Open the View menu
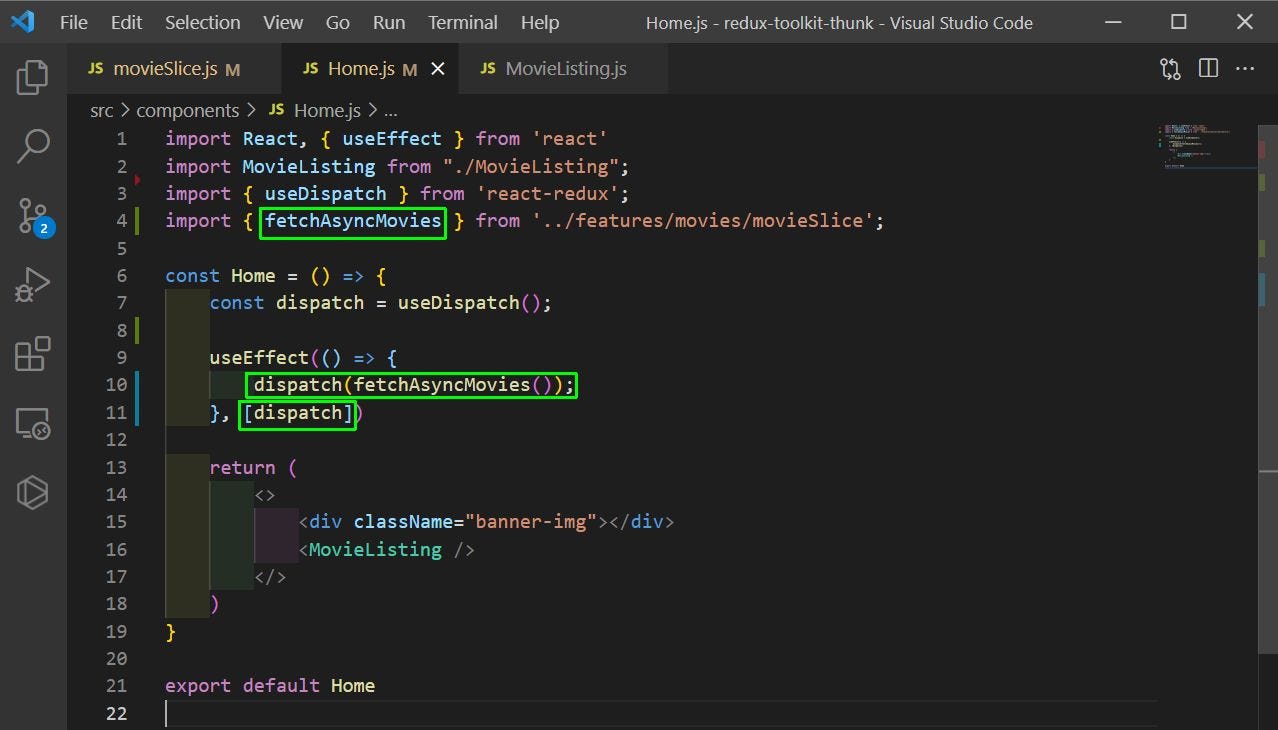This screenshot has height=730, width=1278. pyautogui.click(x=283, y=22)
